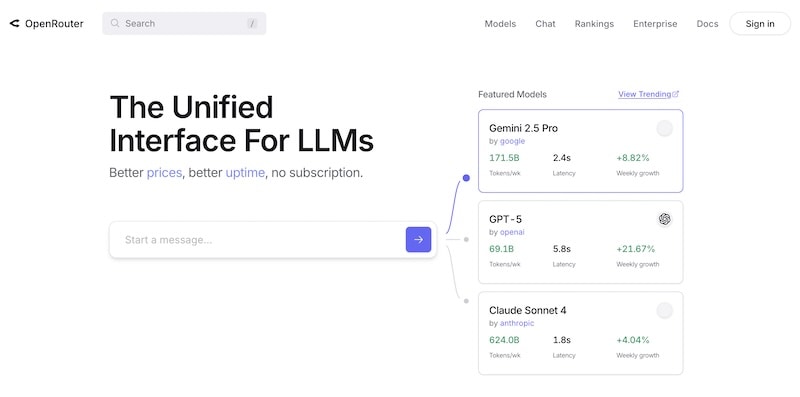
Task: Click the Claude Sonnet 4 provider avatar
Action: pos(664,310)
